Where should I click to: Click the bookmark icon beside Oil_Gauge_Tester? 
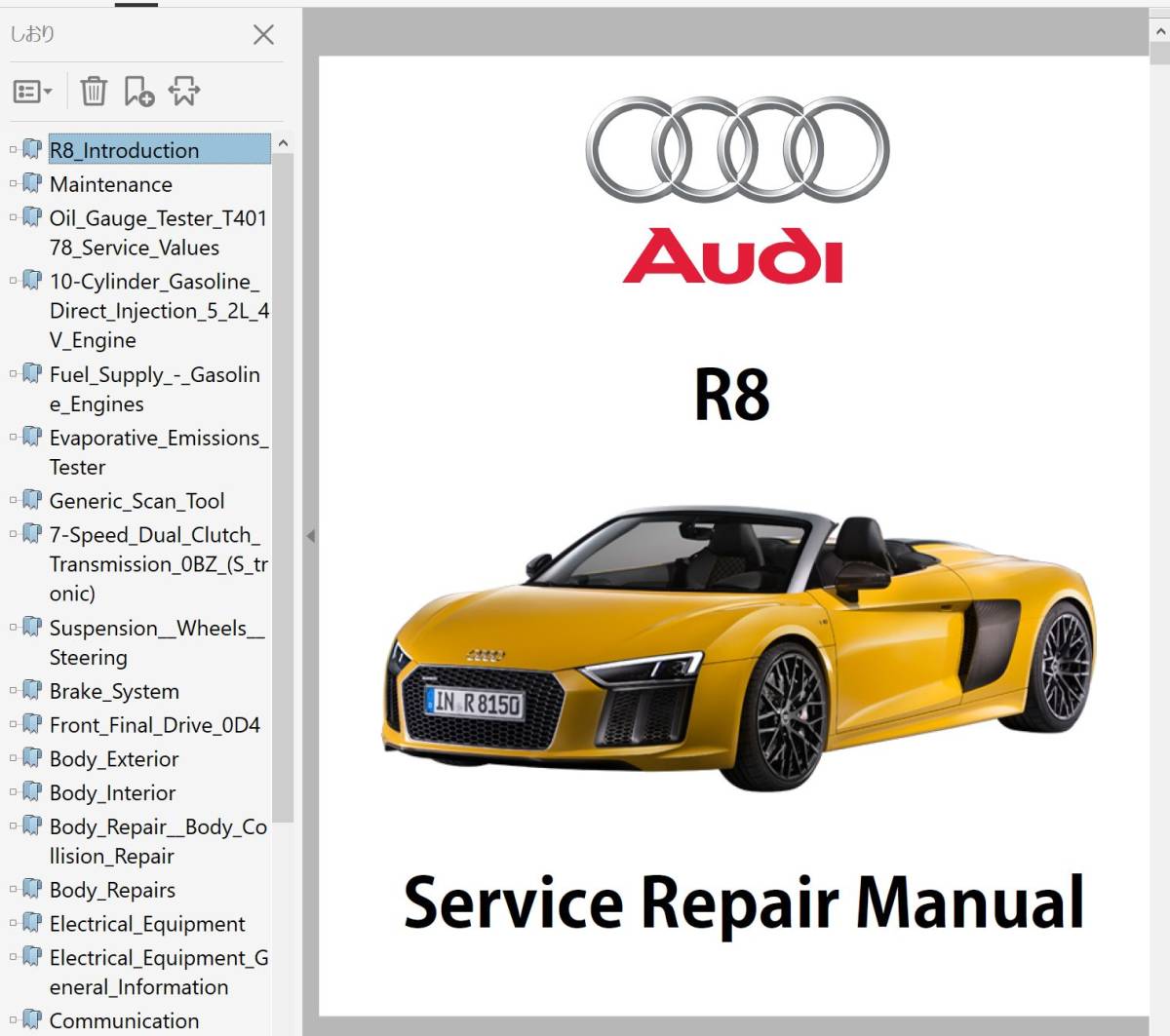click(32, 217)
